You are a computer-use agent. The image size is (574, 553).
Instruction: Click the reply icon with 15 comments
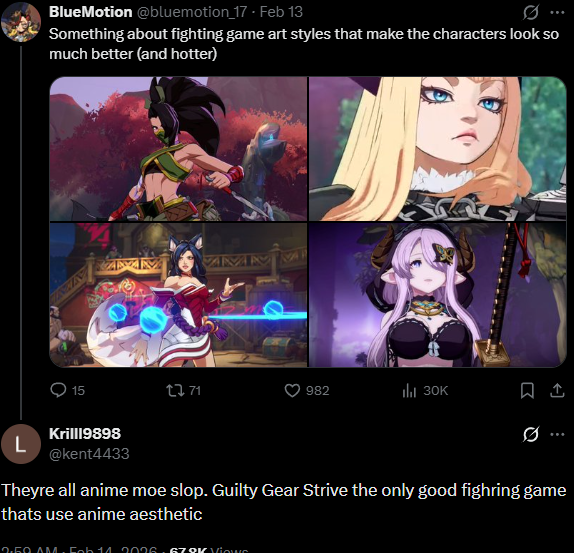[58, 390]
